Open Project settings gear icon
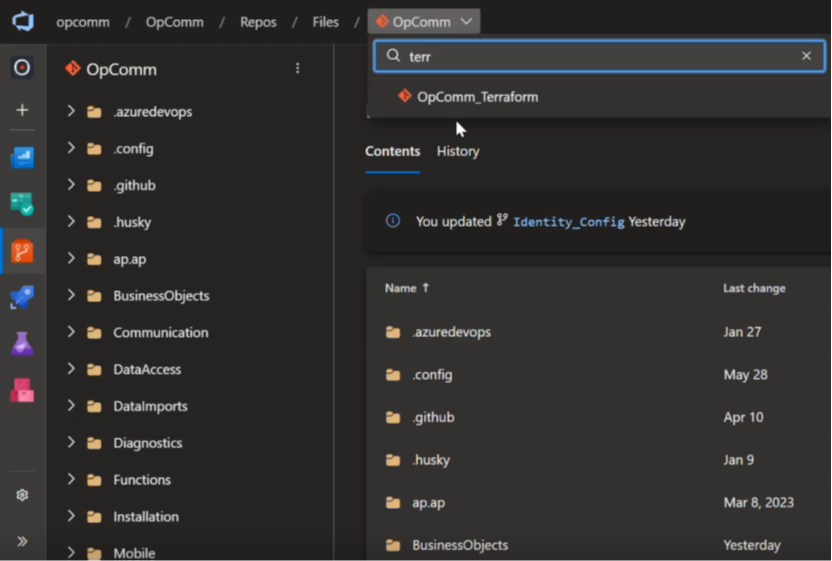832x561 pixels. (x=22, y=495)
